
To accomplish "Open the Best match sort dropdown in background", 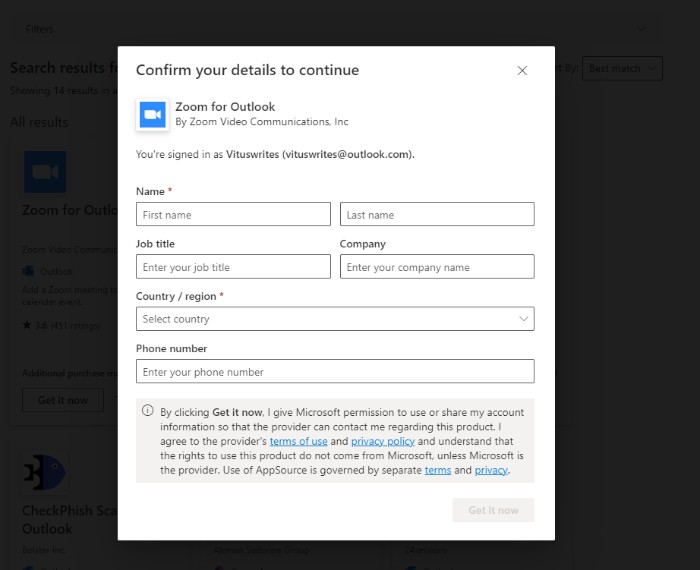I will (622, 68).
